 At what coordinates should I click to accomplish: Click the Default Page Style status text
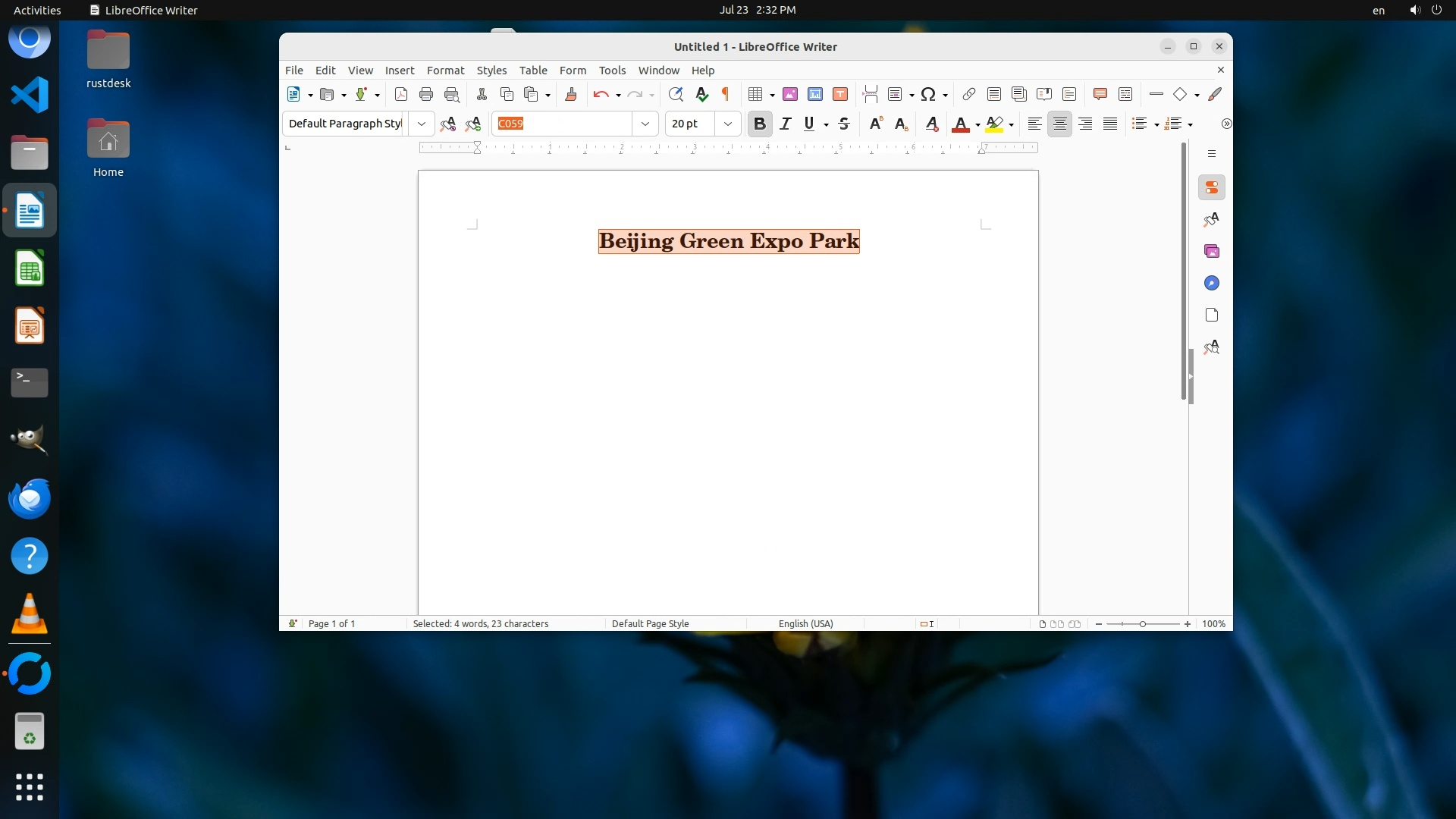coord(650,623)
